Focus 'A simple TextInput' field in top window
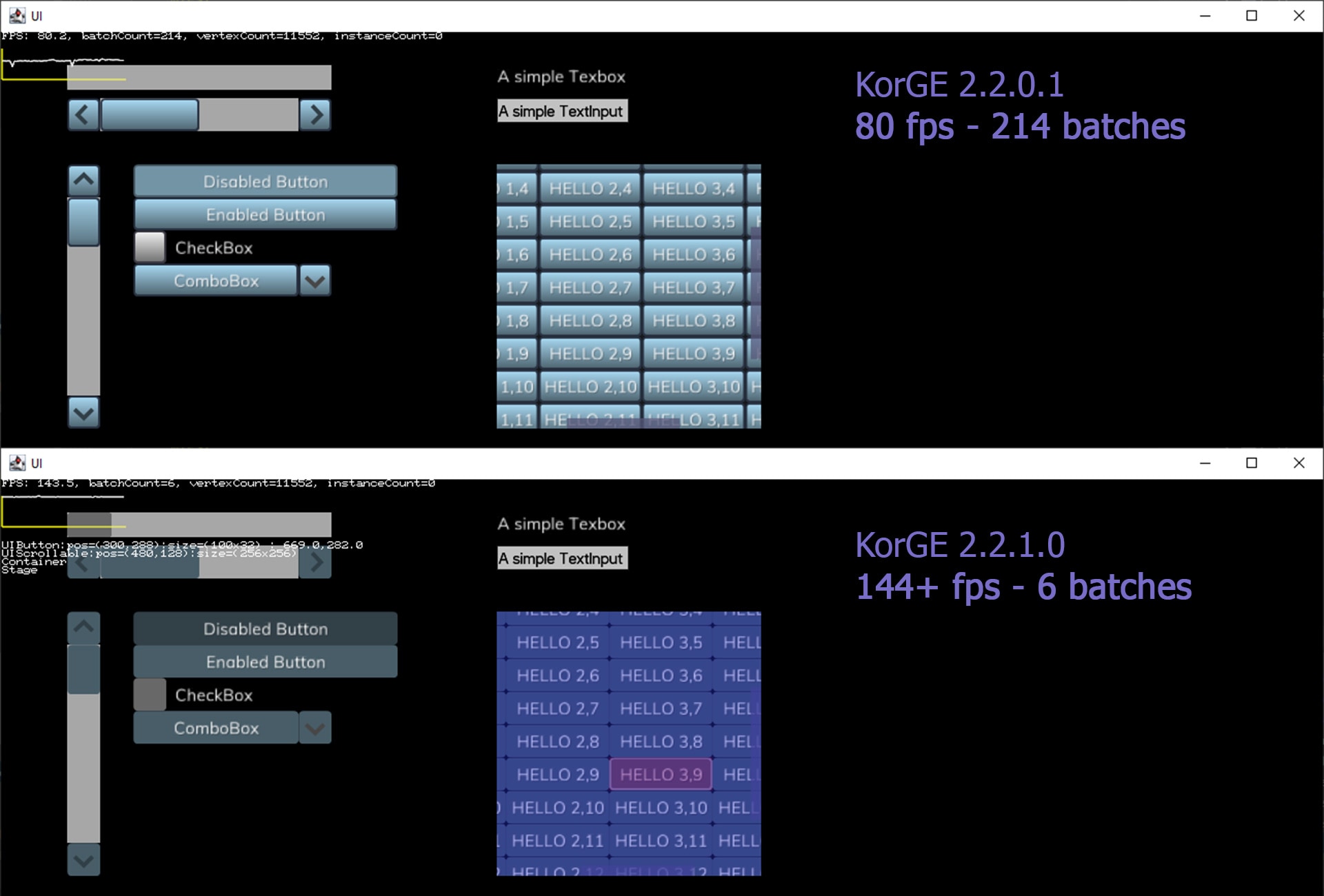Image resolution: width=1324 pixels, height=896 pixels. [x=562, y=111]
